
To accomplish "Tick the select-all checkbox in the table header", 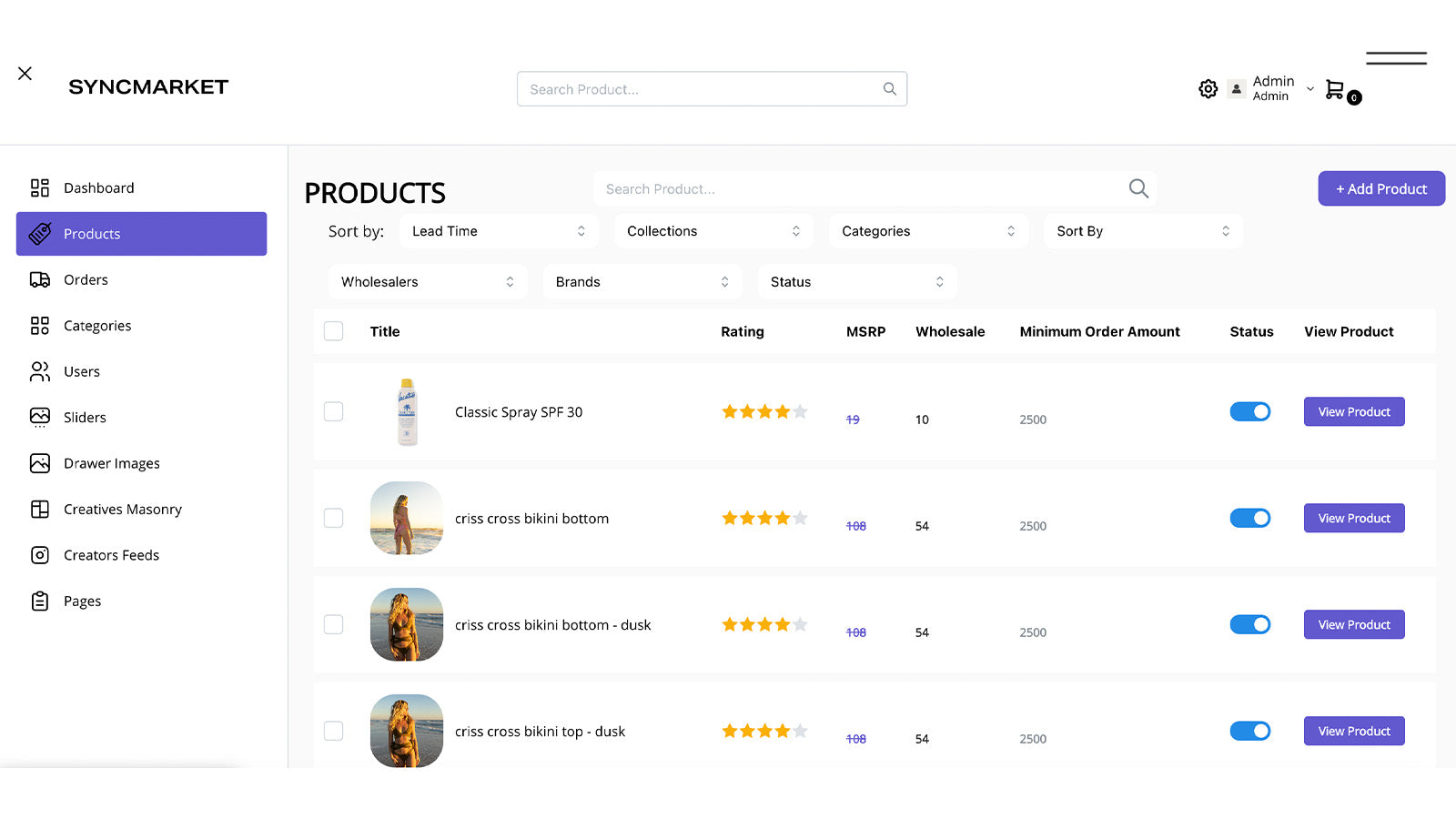I will pos(334,331).
